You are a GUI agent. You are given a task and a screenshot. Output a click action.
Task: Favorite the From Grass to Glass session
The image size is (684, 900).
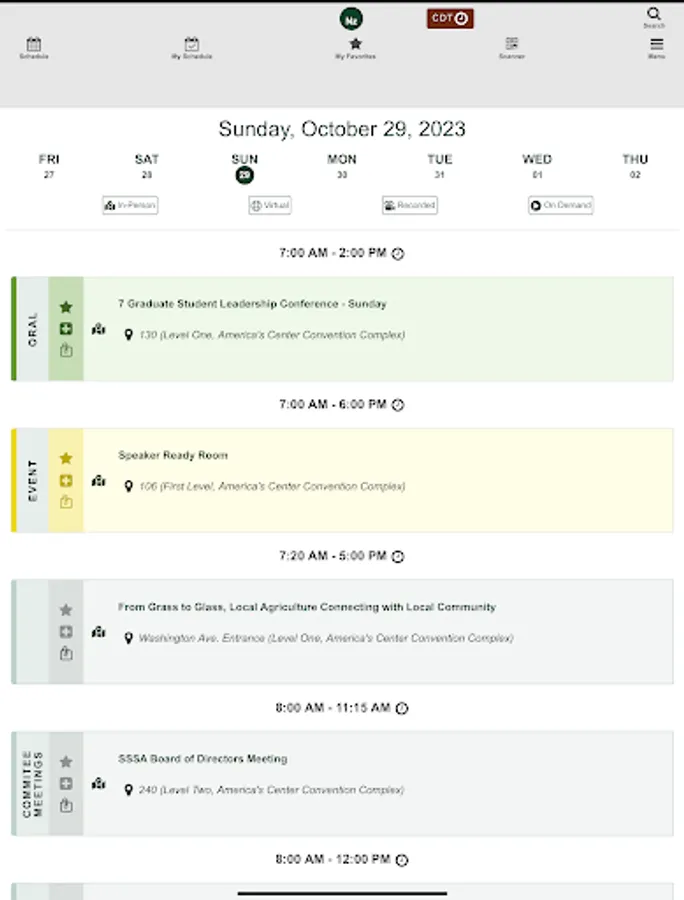[66, 610]
